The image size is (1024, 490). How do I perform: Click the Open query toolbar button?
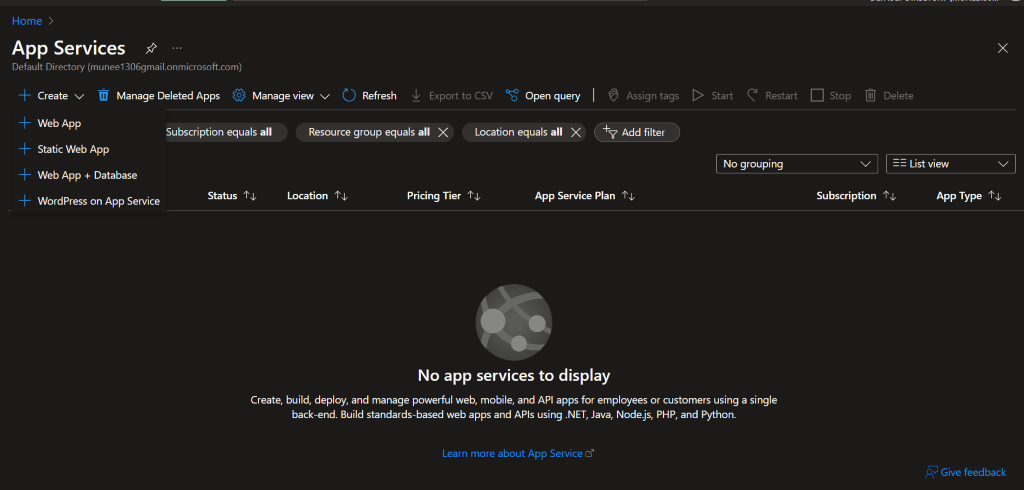click(543, 95)
